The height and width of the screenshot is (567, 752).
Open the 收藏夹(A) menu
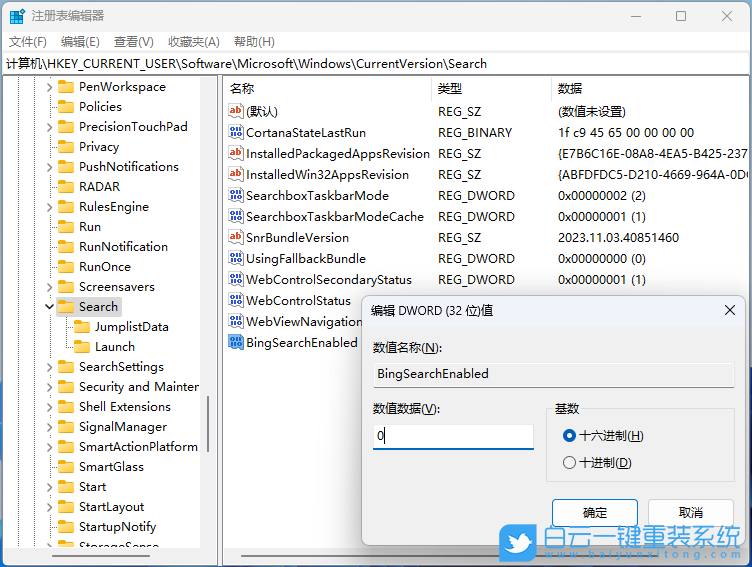(x=194, y=42)
